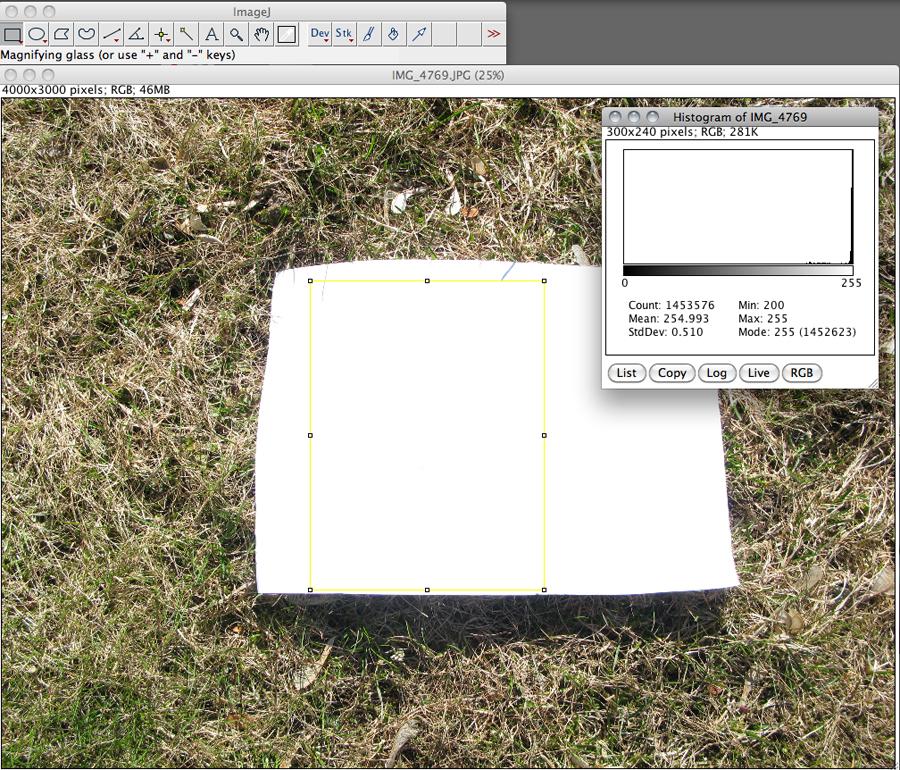Image resolution: width=900 pixels, height=770 pixels.
Task: Select the Text tool
Action: tap(211, 34)
